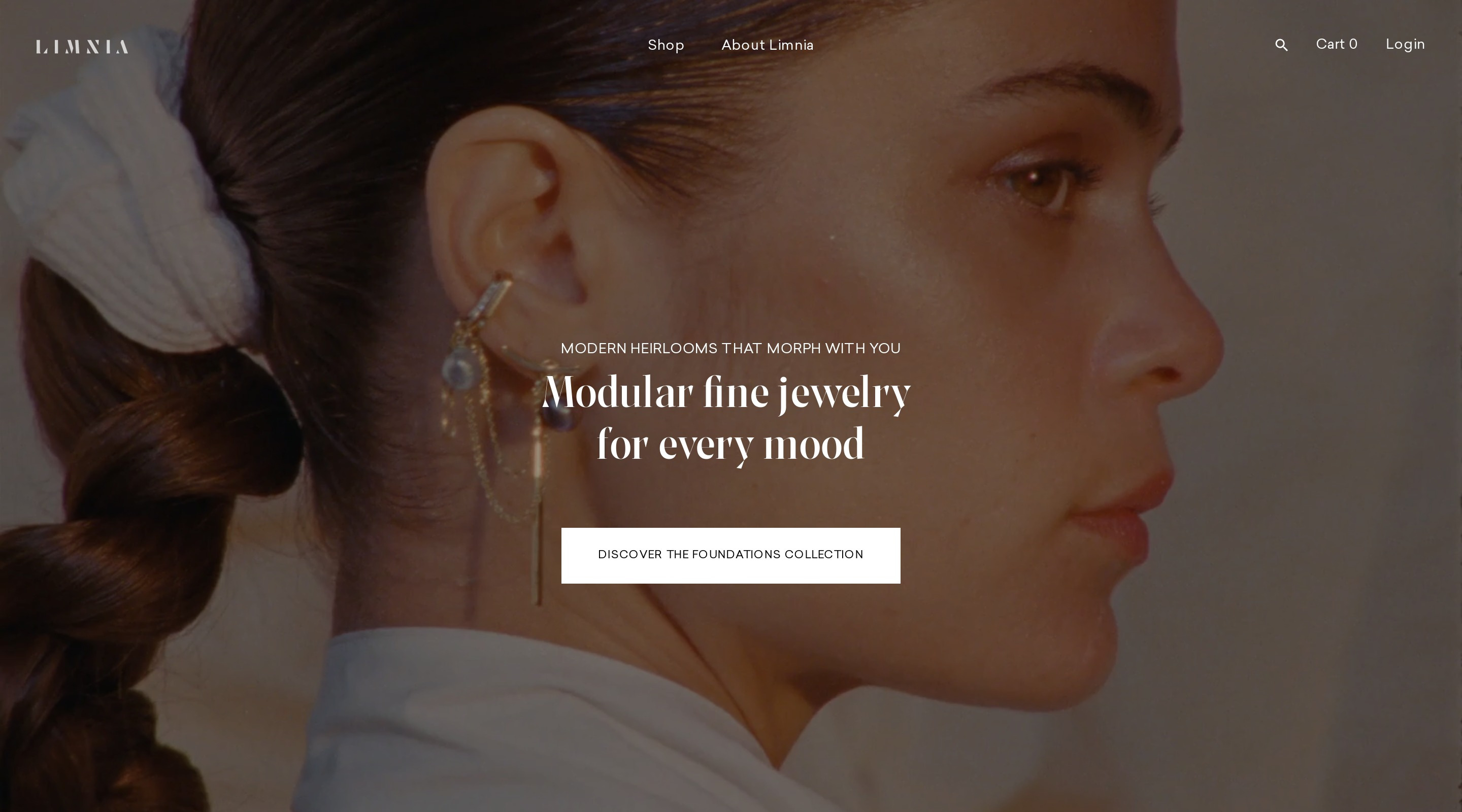Screen dimensions: 1462x812
Task: Click the 'Modular fine jewelry' headline
Action: click(x=726, y=393)
